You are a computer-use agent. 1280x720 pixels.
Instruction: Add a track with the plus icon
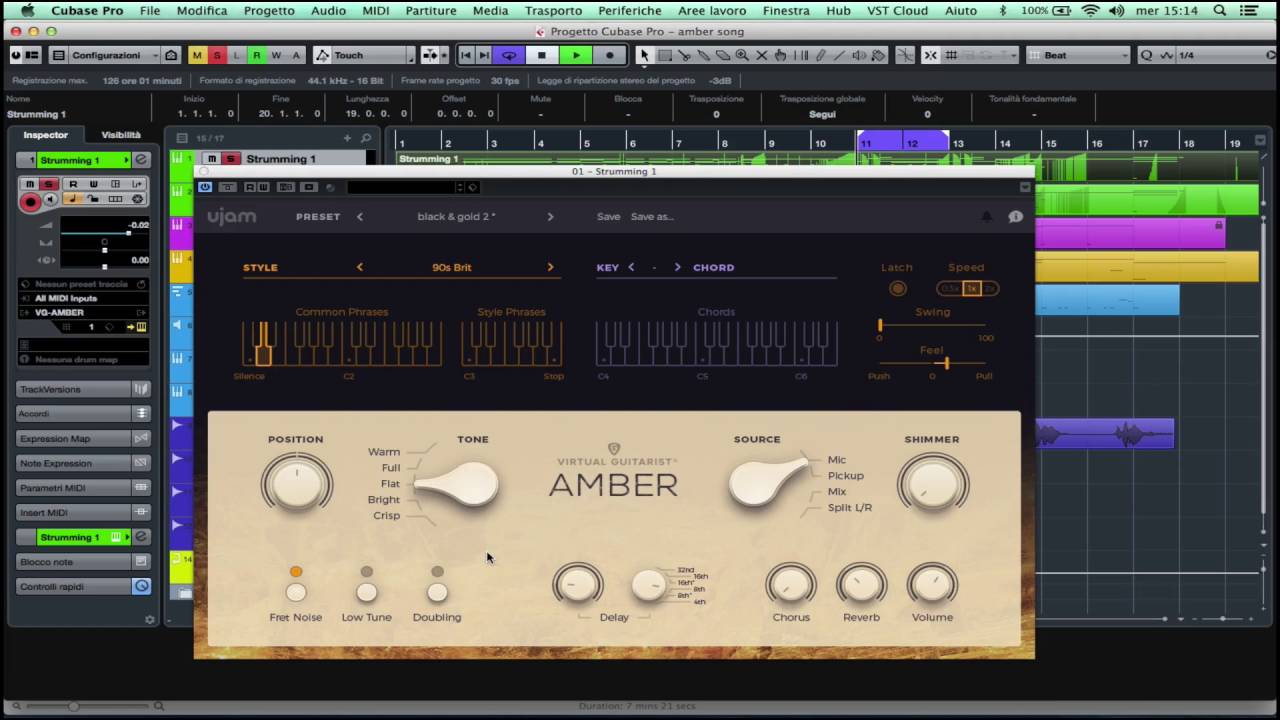(347, 138)
